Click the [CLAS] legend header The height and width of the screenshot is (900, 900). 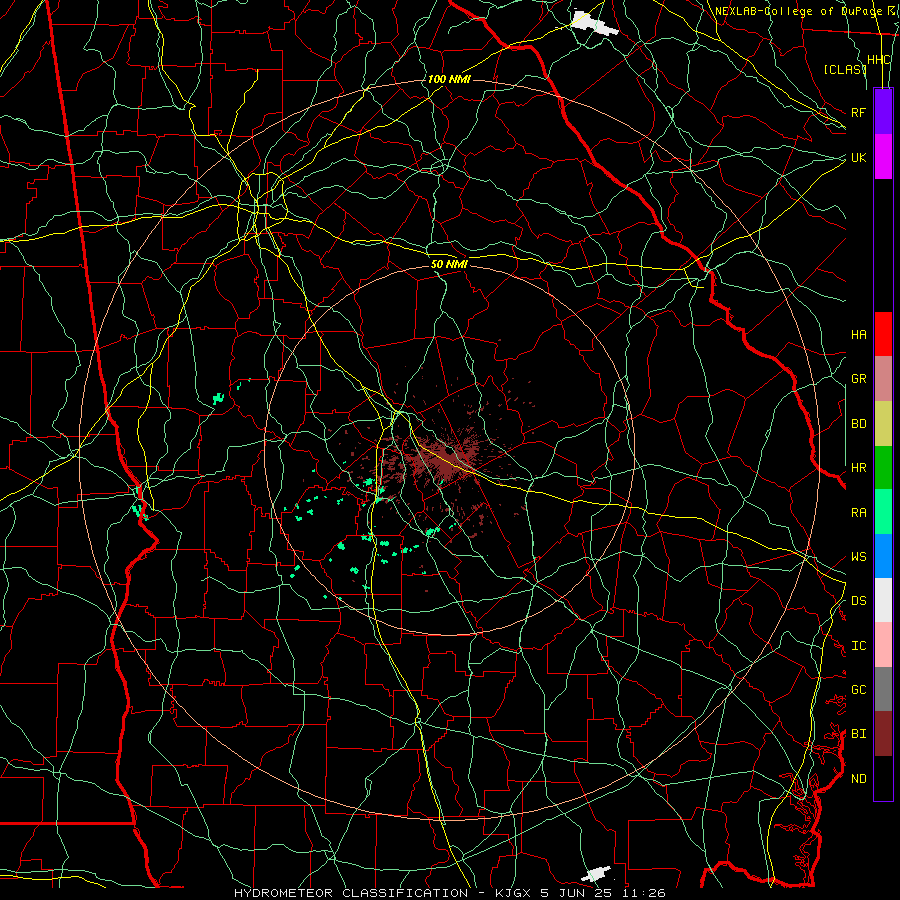(844, 69)
